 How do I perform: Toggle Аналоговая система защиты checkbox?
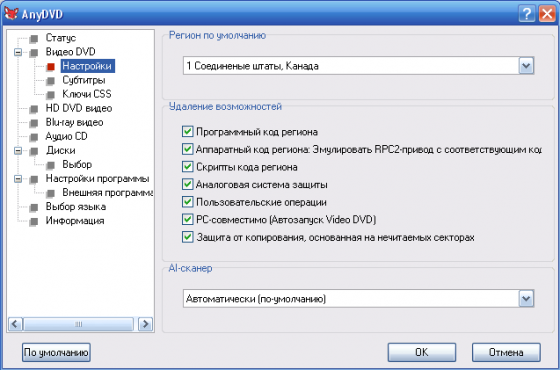pos(188,184)
